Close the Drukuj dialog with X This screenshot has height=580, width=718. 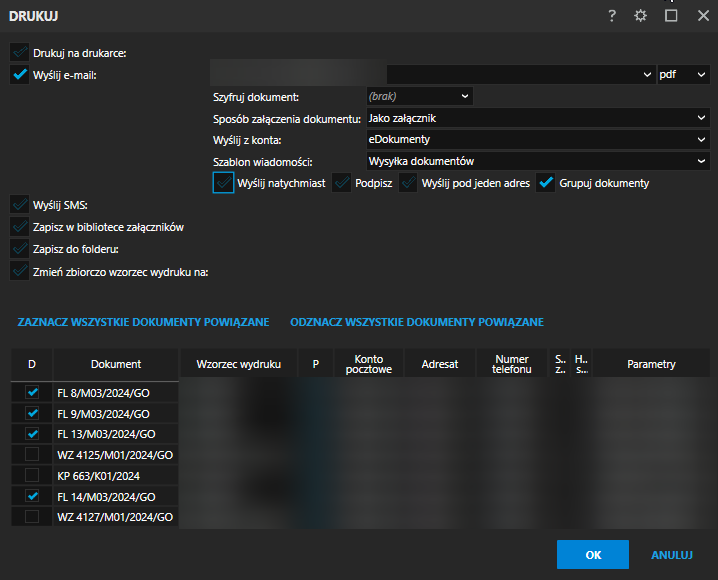[702, 16]
